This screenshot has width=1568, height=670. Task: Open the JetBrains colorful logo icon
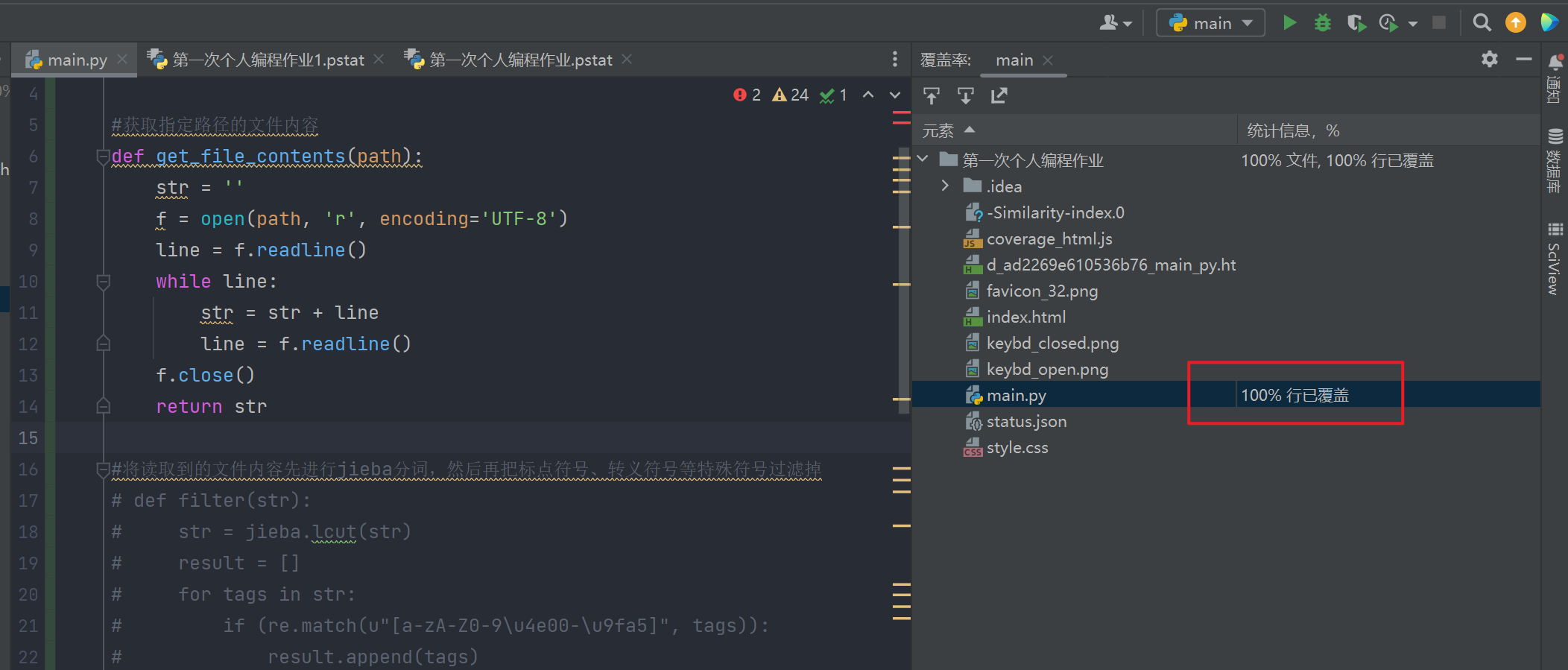1549,23
